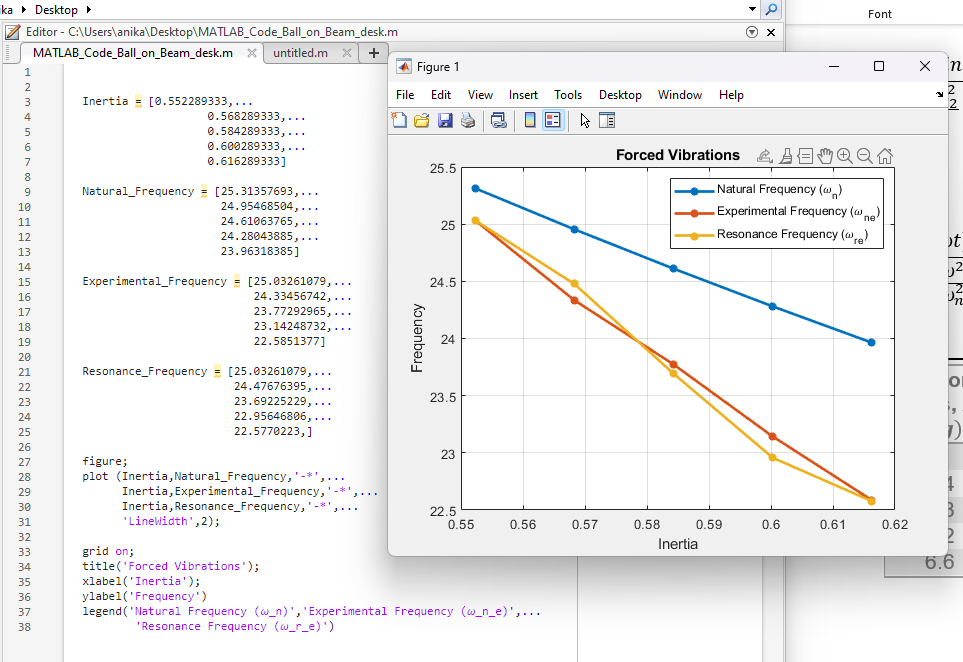This screenshot has width=963, height=662.
Task: Select the zoom in magnifier on the plot
Action: (x=845, y=156)
